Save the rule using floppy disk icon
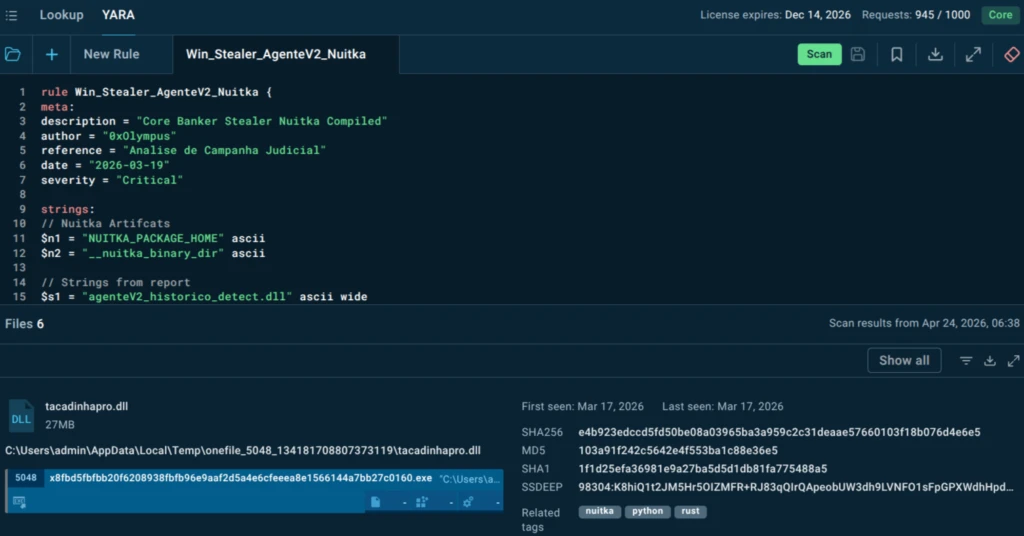This screenshot has height=536, width=1024. coord(858,54)
